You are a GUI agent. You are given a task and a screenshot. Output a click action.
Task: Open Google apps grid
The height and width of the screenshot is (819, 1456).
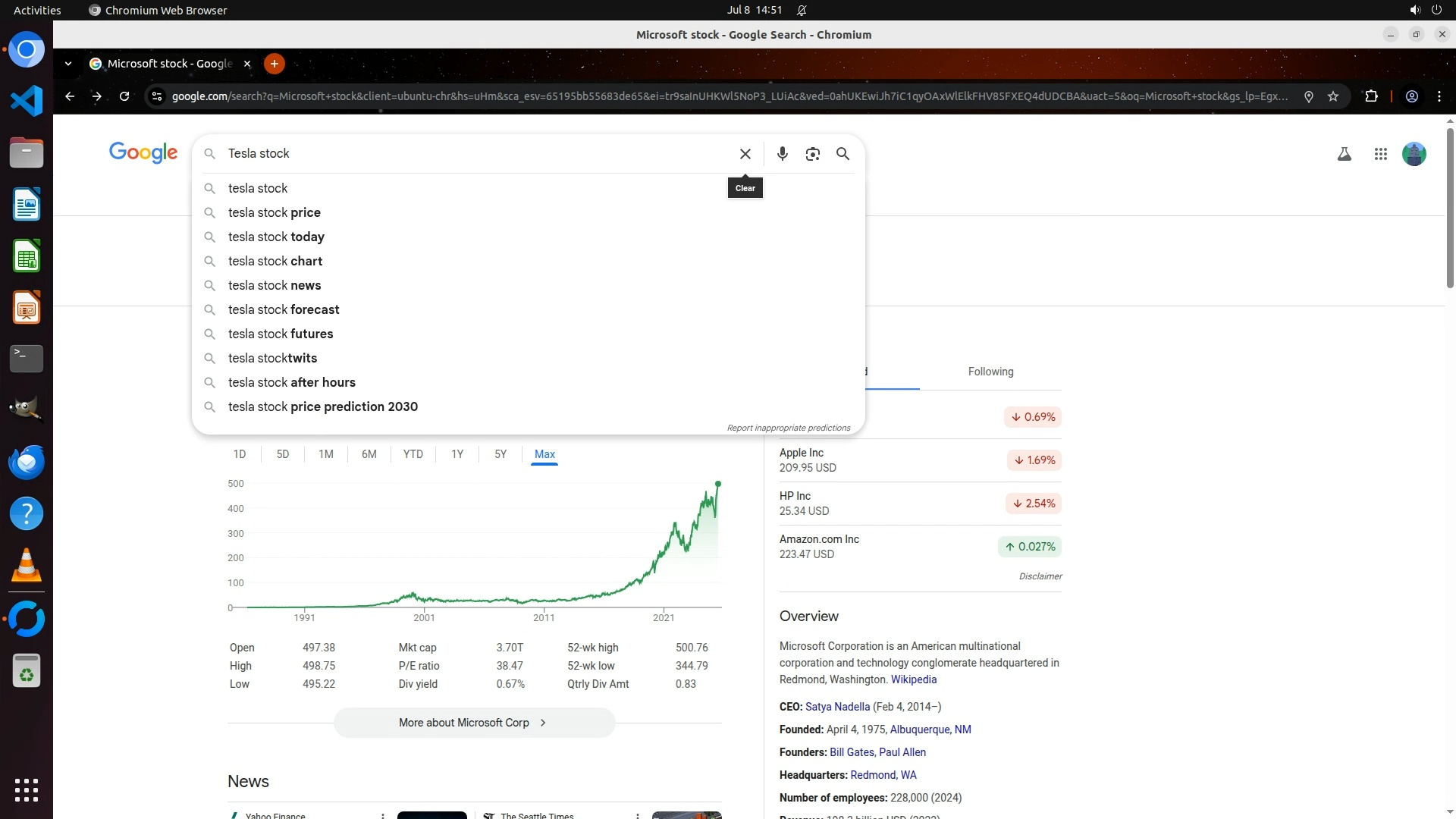tap(1380, 154)
